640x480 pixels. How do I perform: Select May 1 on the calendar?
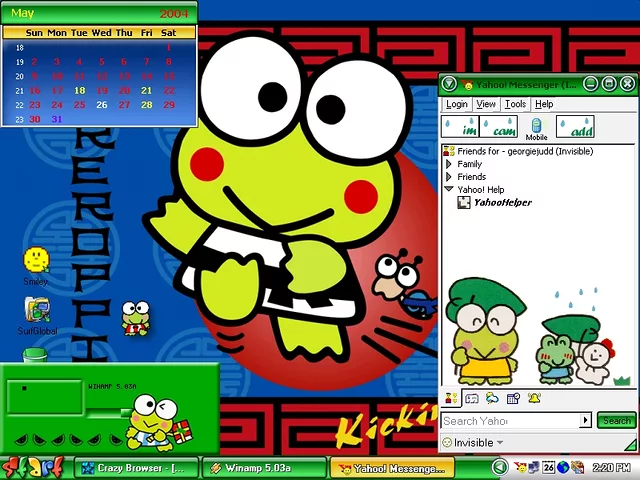coord(168,47)
